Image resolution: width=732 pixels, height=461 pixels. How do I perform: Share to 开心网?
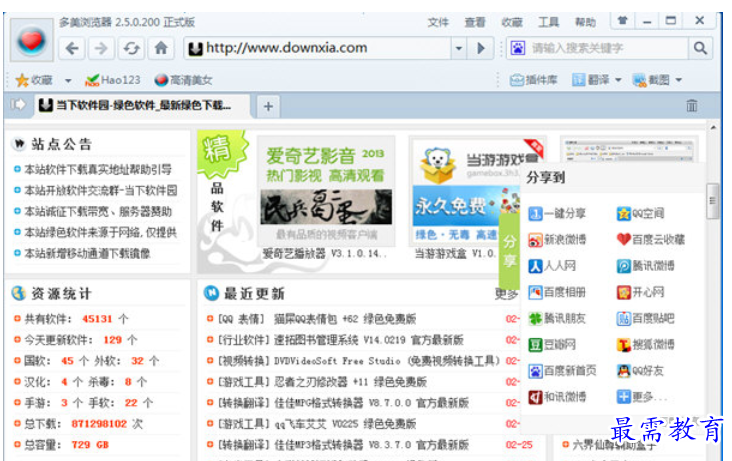pos(640,292)
